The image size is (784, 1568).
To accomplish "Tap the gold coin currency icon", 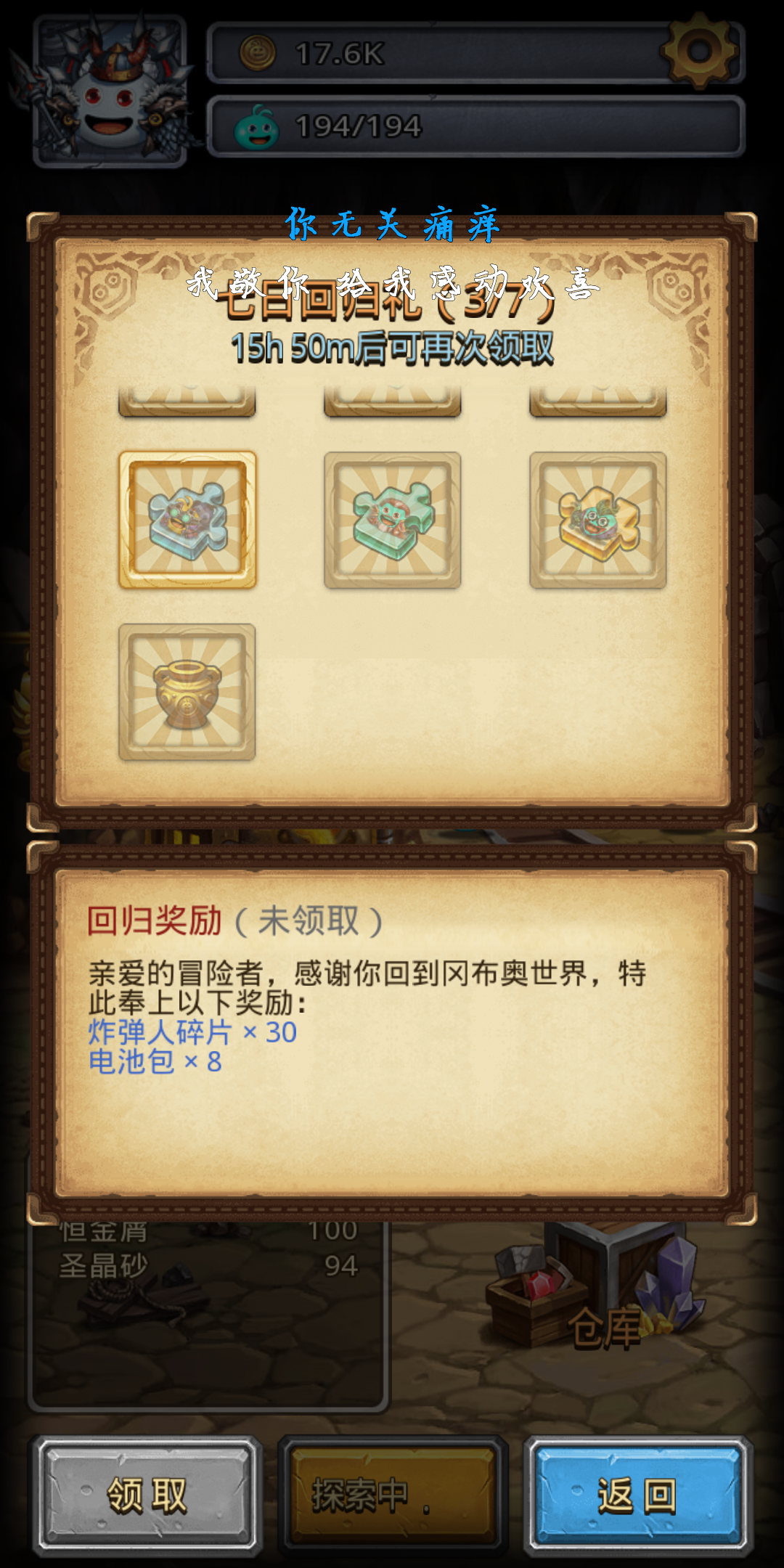I will pyautogui.click(x=257, y=53).
